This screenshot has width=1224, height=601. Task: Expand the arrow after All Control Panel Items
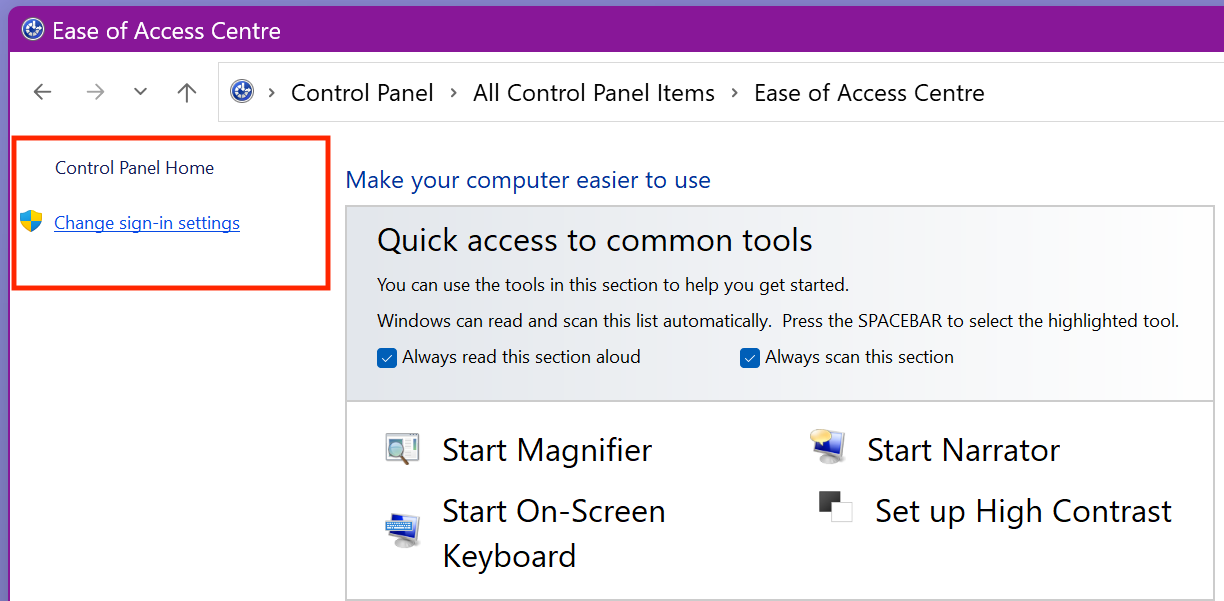[734, 92]
